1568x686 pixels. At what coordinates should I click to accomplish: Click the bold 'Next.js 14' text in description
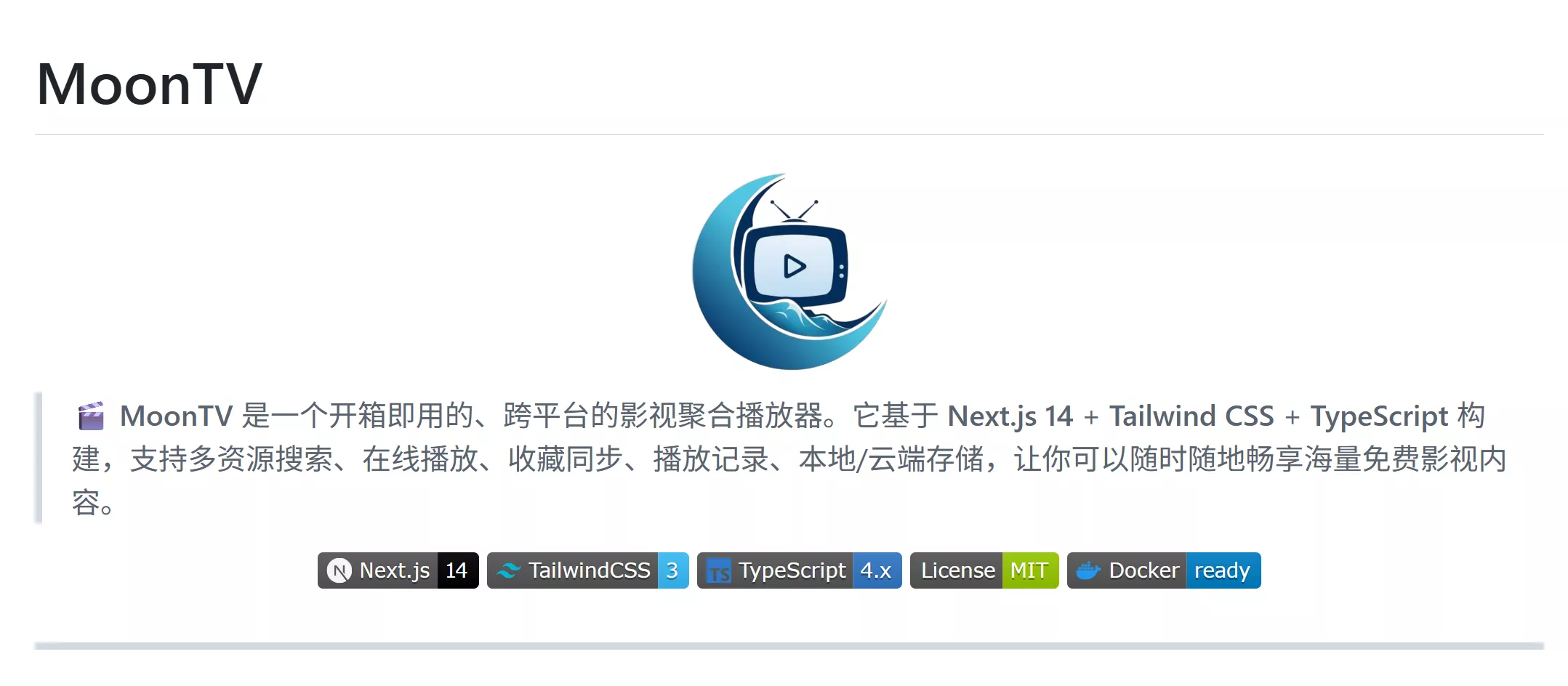pyautogui.click(x=1010, y=416)
